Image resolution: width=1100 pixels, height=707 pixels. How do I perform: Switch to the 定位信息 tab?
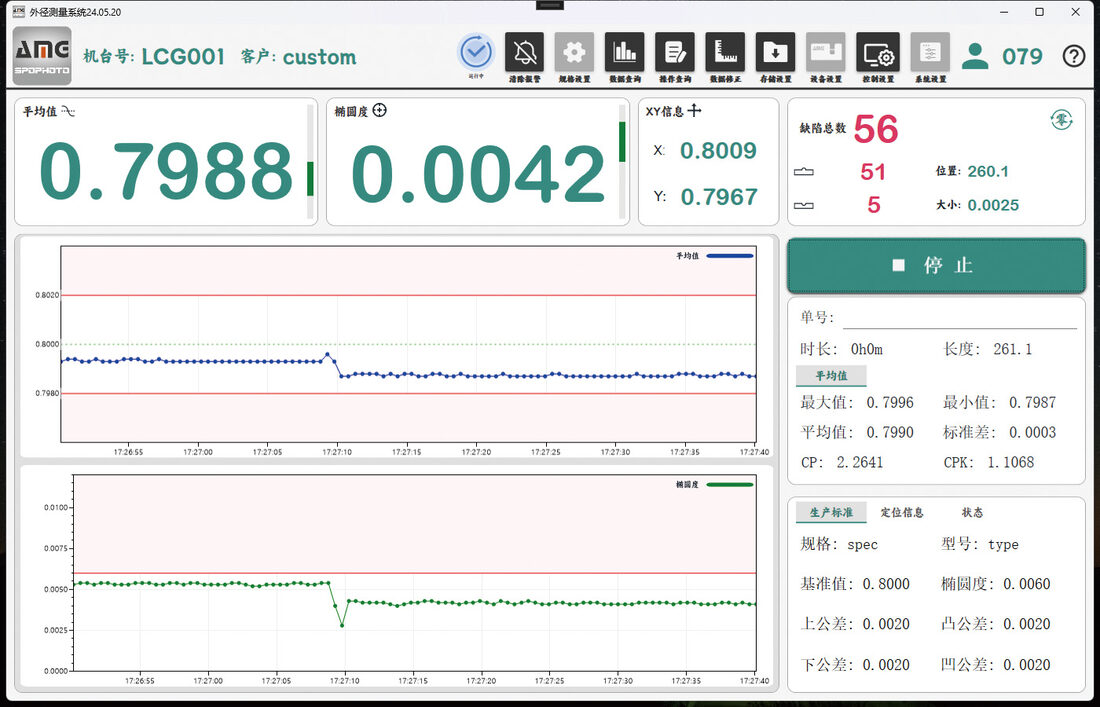tap(902, 513)
